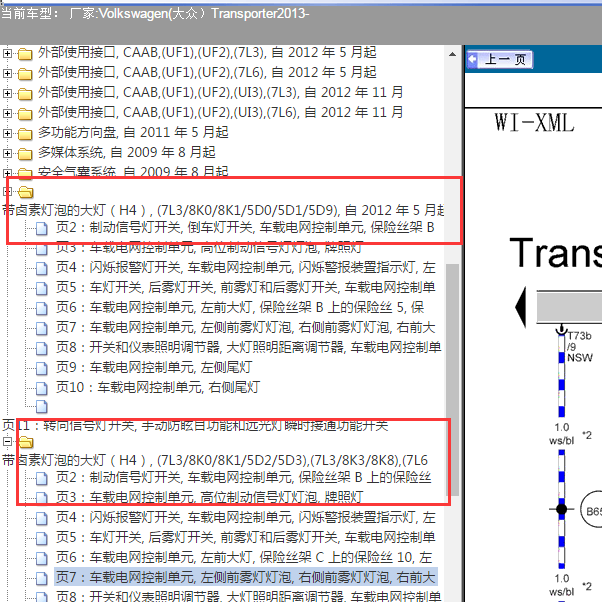Image resolution: width=602 pixels, height=602 pixels.
Task: Open 页2: 制动信号灯开关, 倒车灯开关 page
Action: pyautogui.click(x=245, y=227)
